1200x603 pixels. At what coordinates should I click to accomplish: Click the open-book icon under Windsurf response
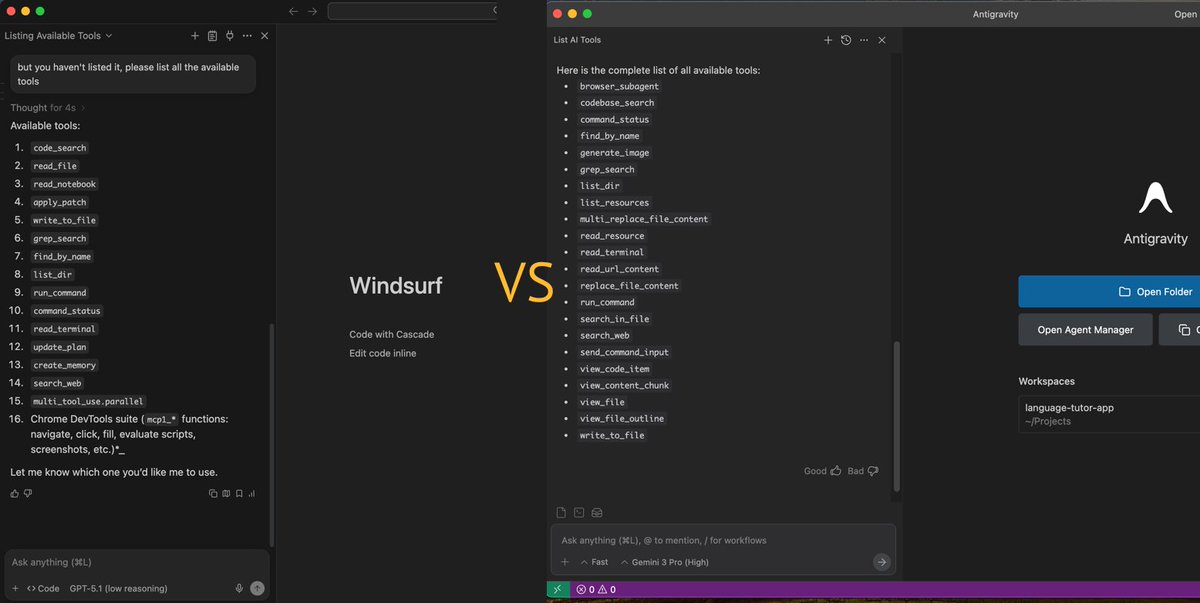(x=226, y=493)
